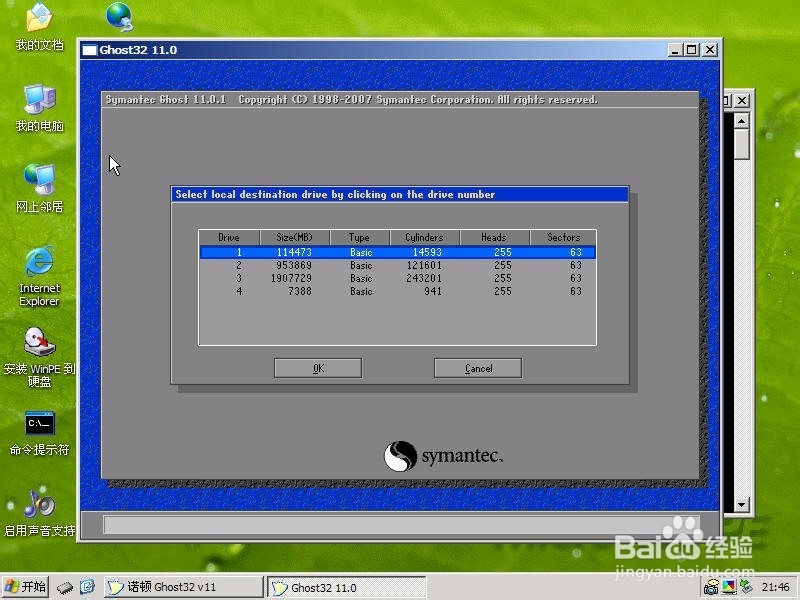Click the taskbar clock showing 21:46
Viewport: 800px width, 600px height.
pyautogui.click(x=776, y=587)
